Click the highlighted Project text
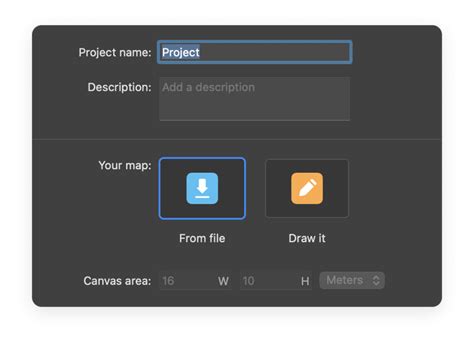The height and width of the screenshot is (361, 474). tap(181, 52)
